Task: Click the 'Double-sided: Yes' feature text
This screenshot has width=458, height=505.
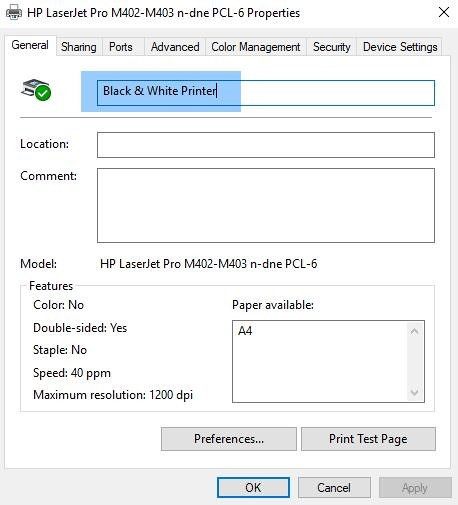Action: [80, 328]
